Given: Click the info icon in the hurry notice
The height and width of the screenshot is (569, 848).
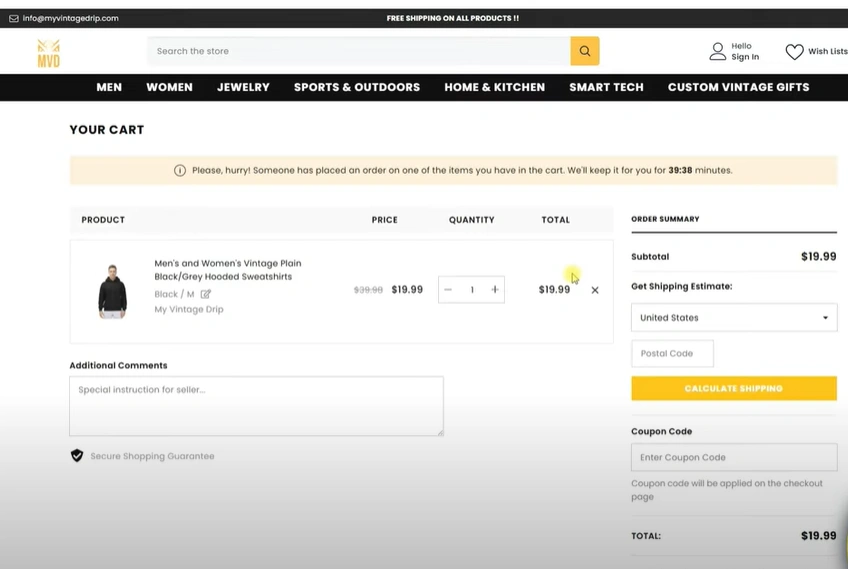Looking at the screenshot, I should pos(180,170).
